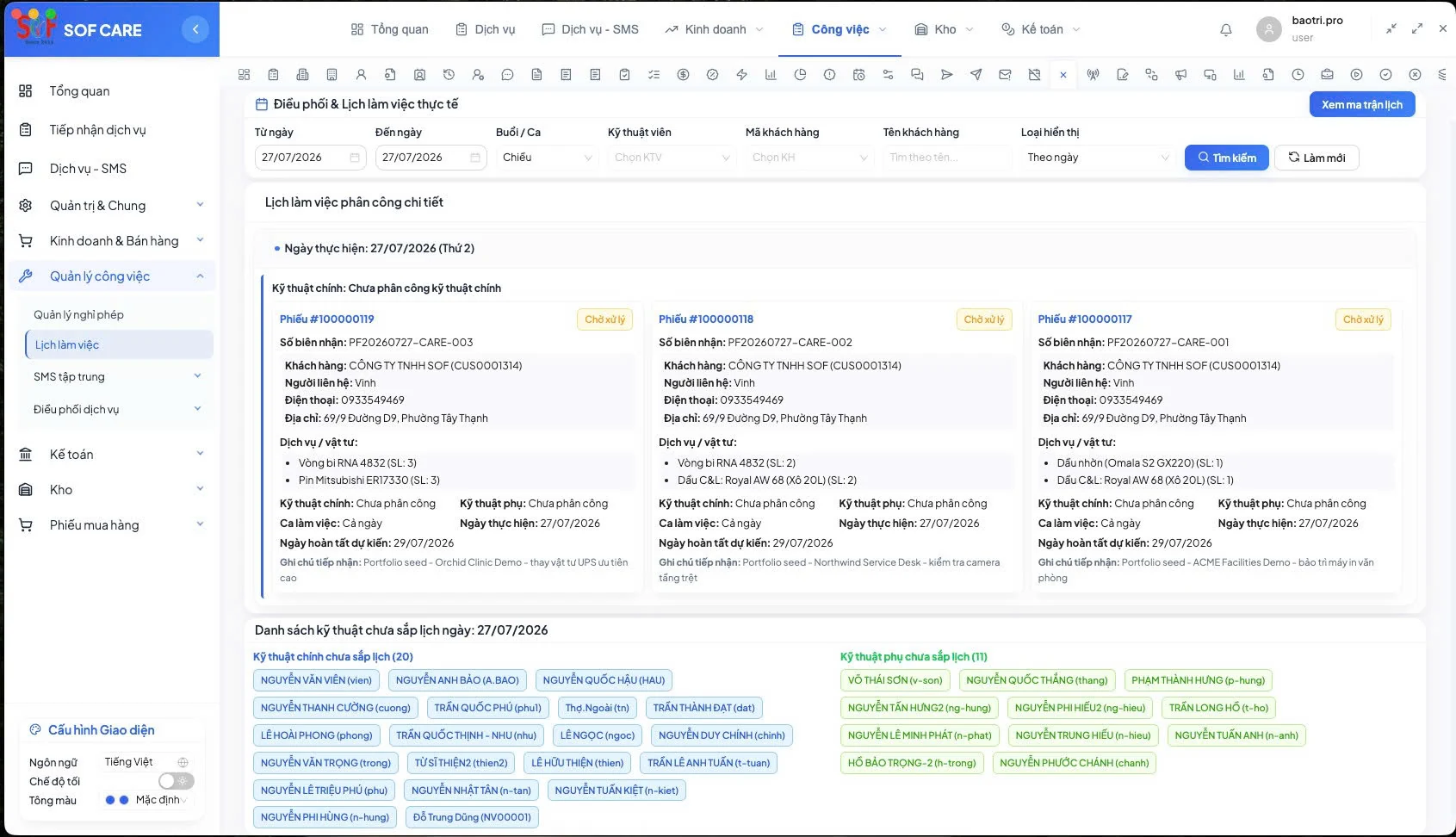Open ticket Phiếu #100000118
Screen dimensions: 1456x837
[x=706, y=319]
